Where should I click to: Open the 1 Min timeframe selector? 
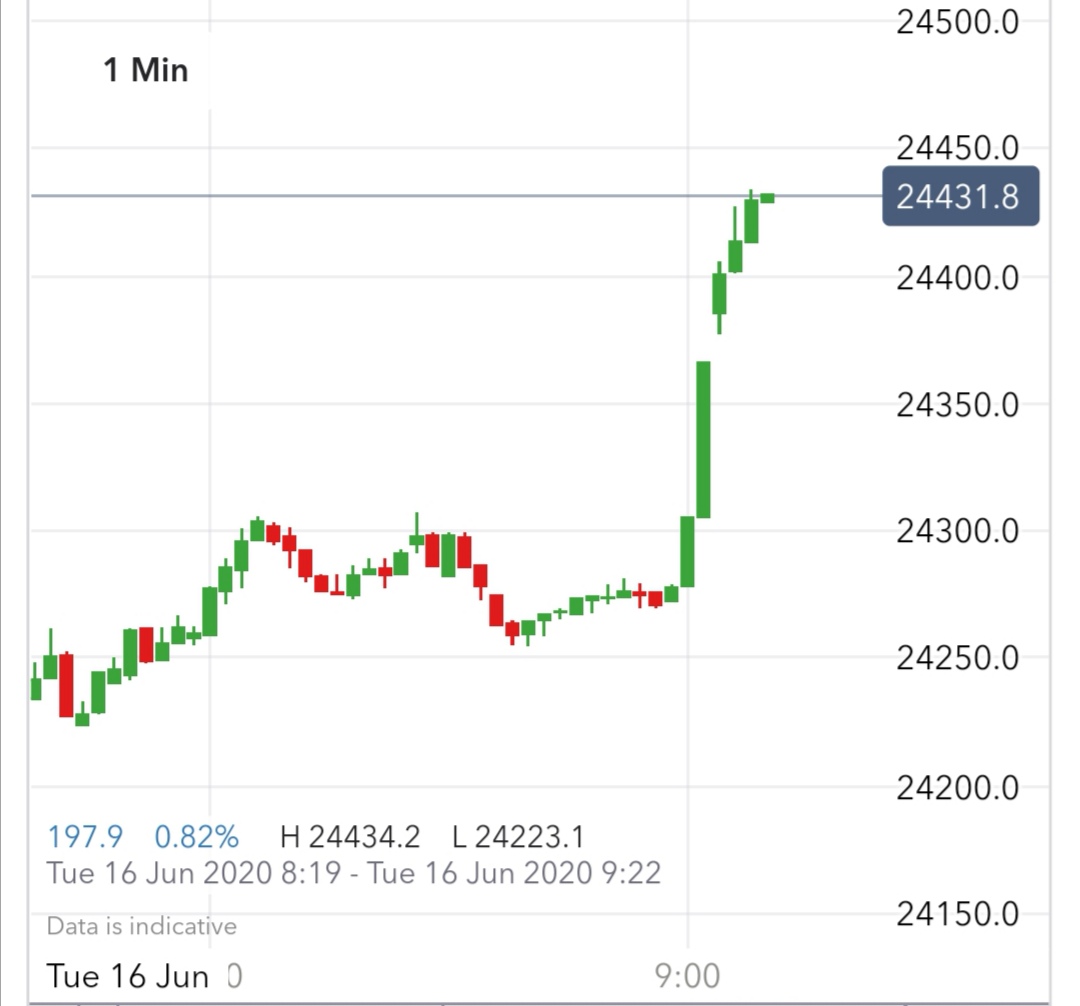(146, 70)
